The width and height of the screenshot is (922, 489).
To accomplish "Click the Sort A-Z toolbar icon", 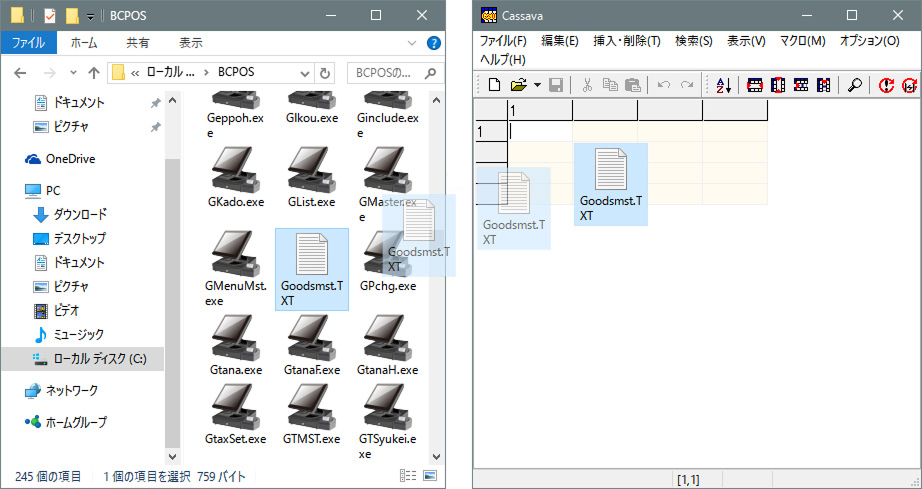I will 725,85.
